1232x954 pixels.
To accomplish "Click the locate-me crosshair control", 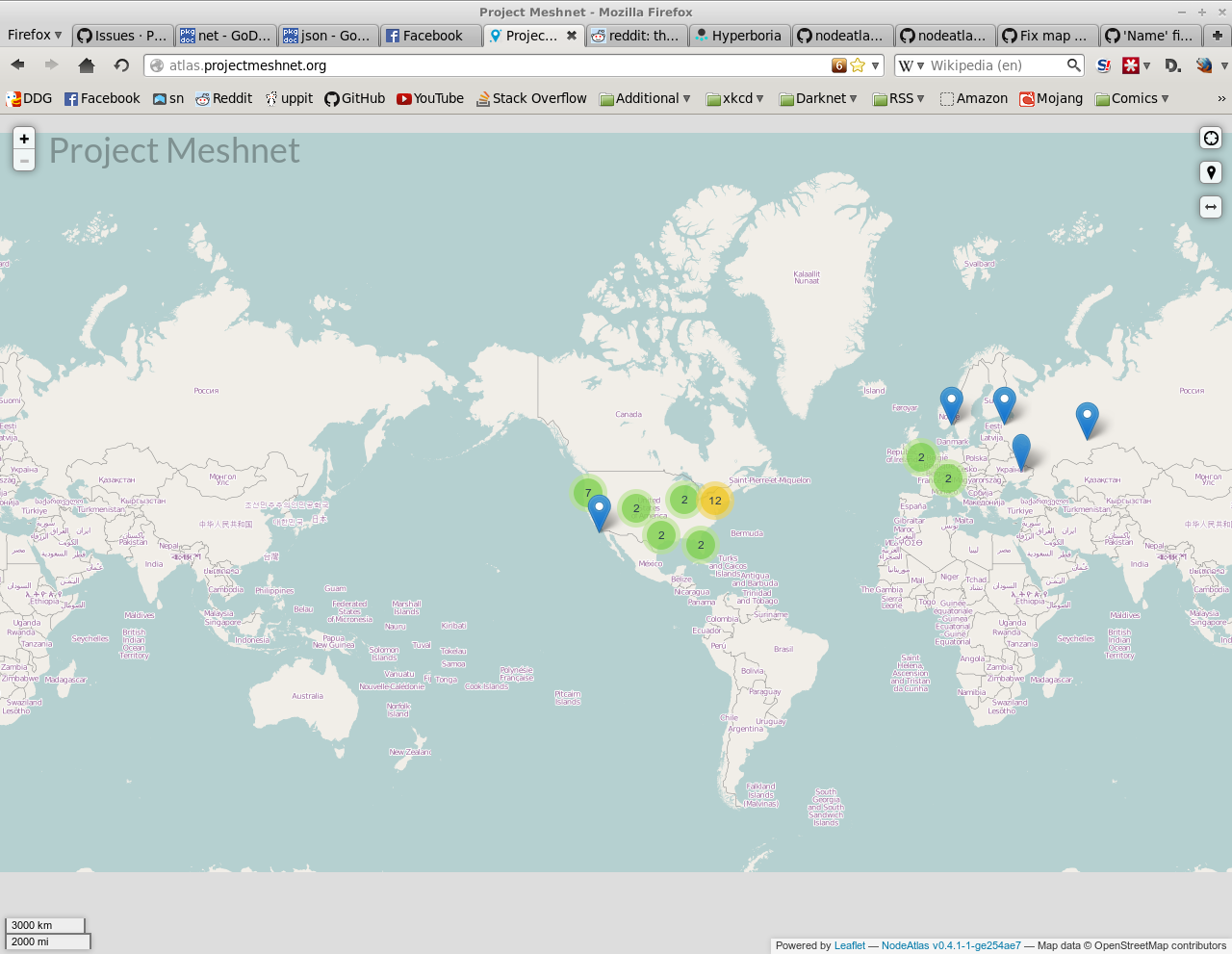I will point(1211,138).
